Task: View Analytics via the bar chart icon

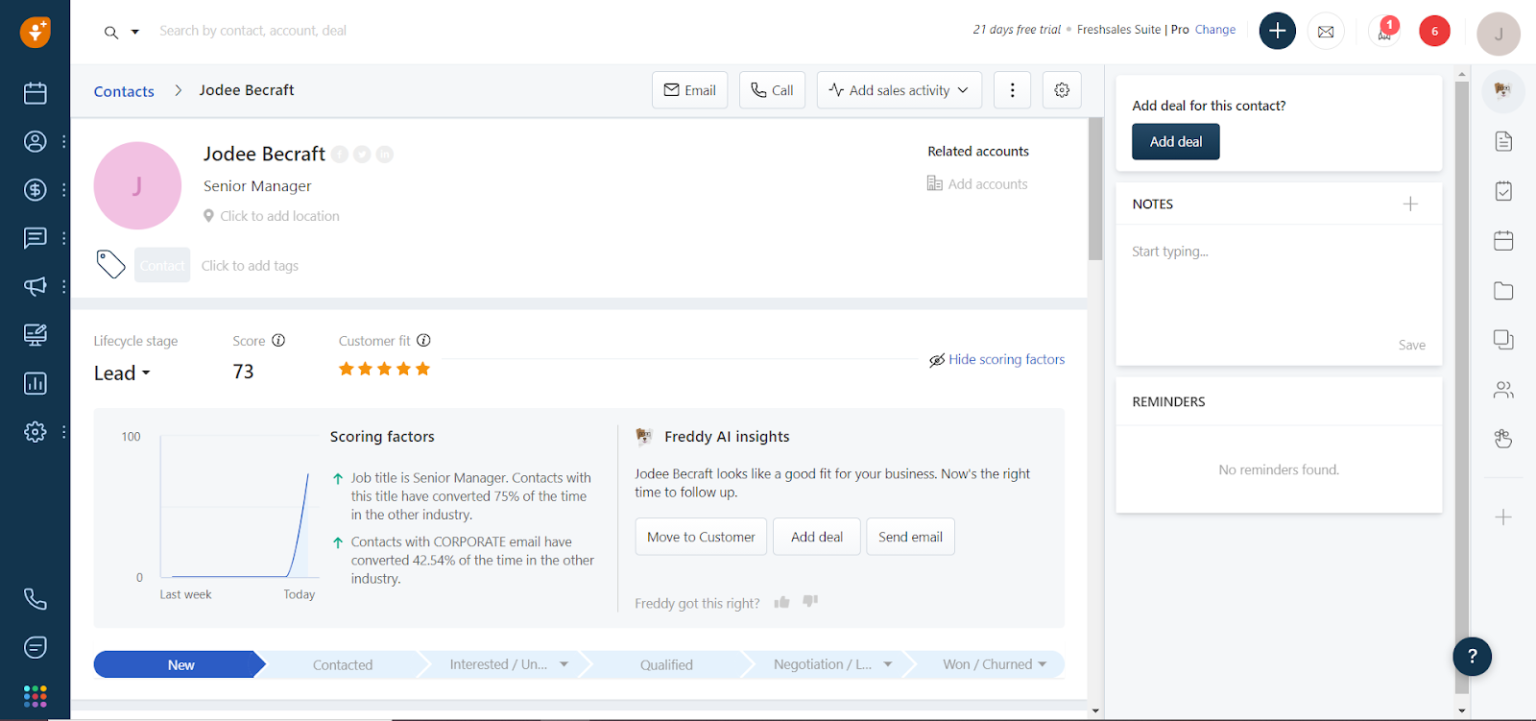Action: [35, 383]
